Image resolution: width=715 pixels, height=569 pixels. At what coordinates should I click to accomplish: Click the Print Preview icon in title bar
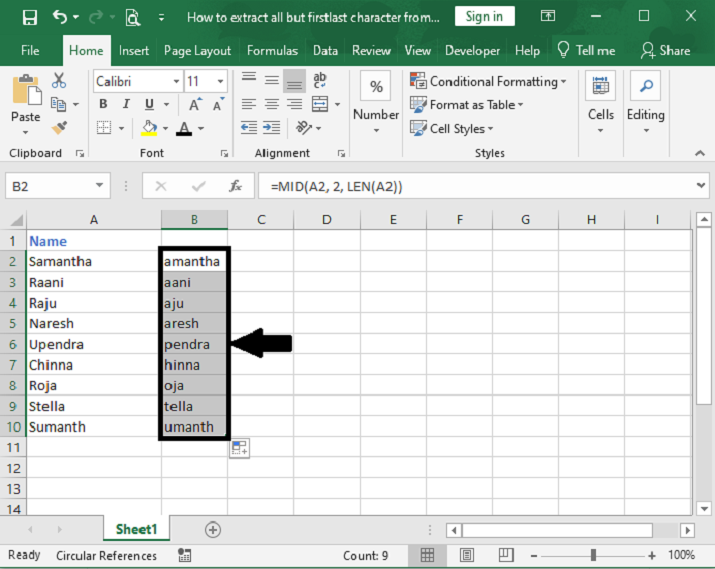point(132,16)
